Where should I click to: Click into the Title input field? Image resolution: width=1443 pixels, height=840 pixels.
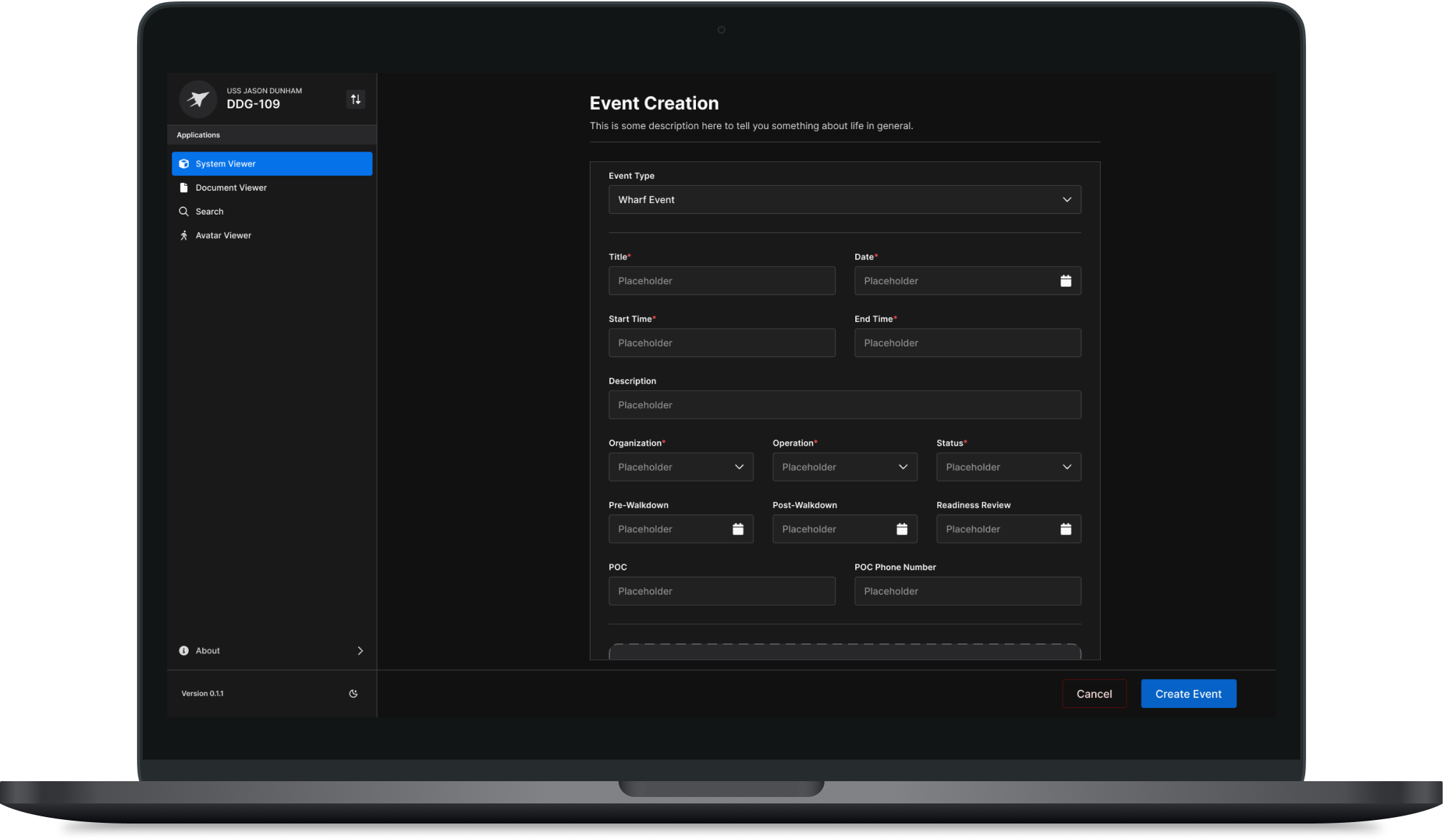tap(722, 280)
